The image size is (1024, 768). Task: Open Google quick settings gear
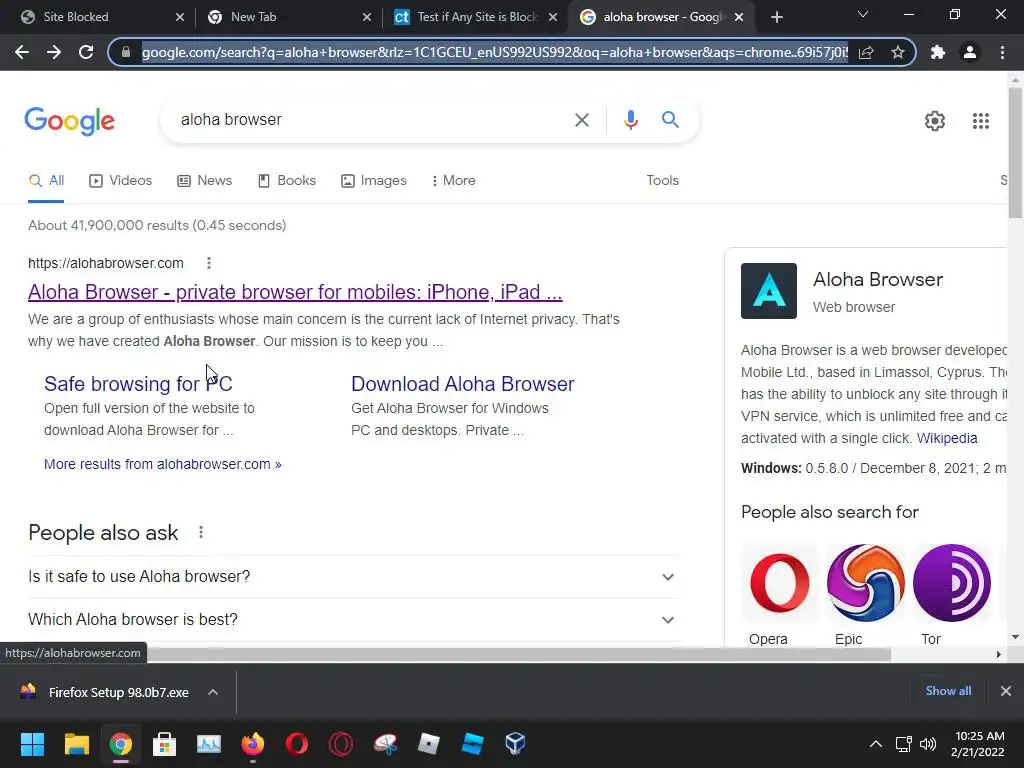pos(935,121)
